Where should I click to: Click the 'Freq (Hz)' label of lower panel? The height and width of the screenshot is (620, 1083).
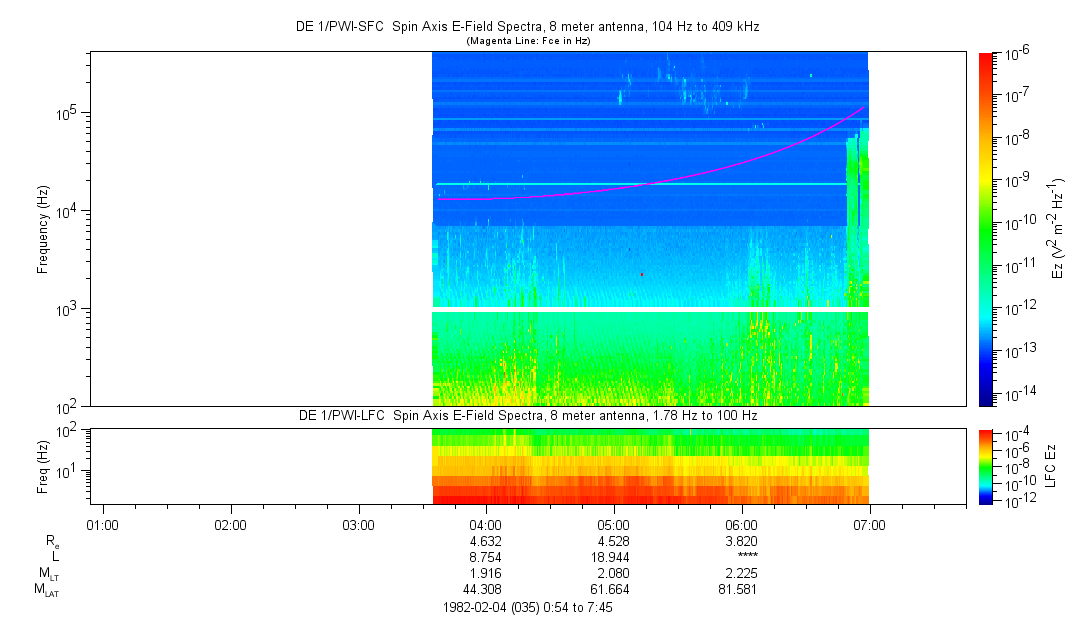(44, 466)
